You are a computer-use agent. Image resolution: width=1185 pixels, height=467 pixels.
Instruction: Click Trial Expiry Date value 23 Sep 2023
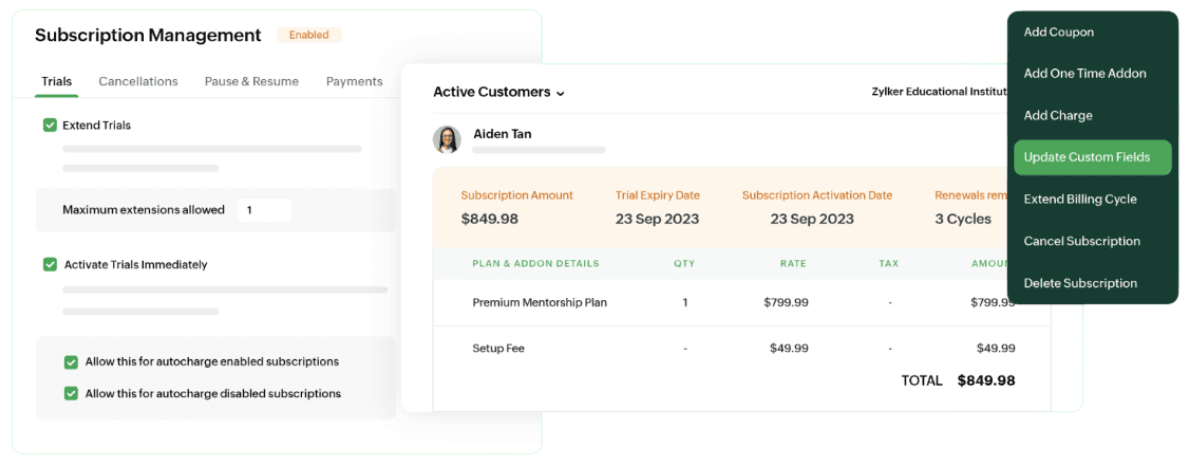point(657,219)
